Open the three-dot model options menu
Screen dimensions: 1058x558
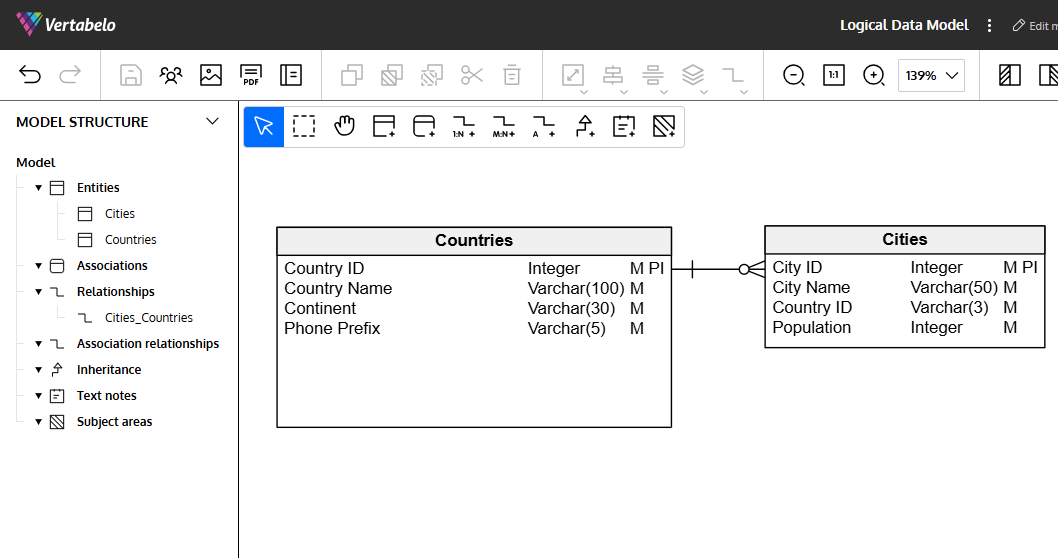pyautogui.click(x=989, y=26)
